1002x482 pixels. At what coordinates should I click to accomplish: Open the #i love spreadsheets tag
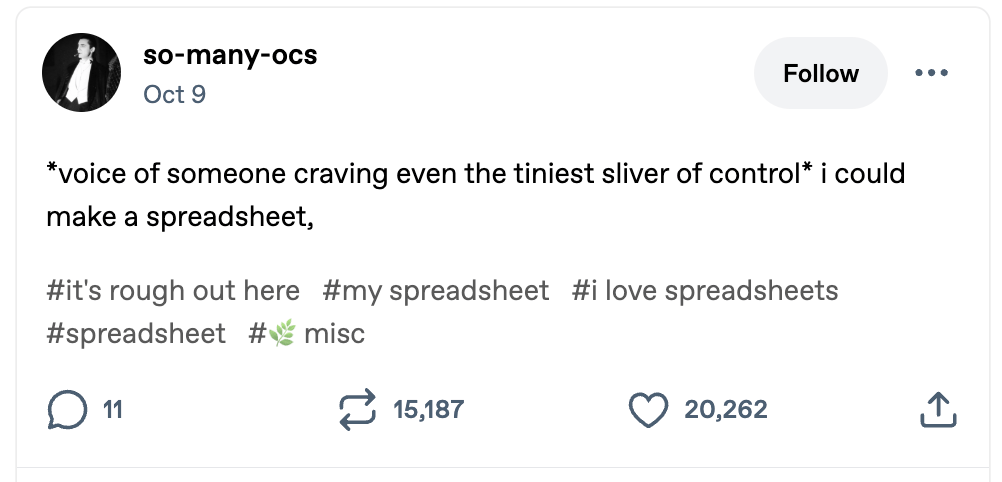[705, 291]
